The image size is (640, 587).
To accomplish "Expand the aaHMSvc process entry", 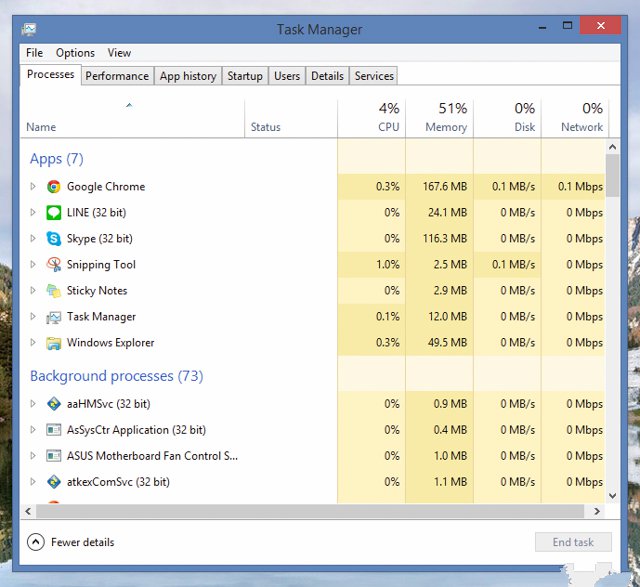I will (33, 404).
